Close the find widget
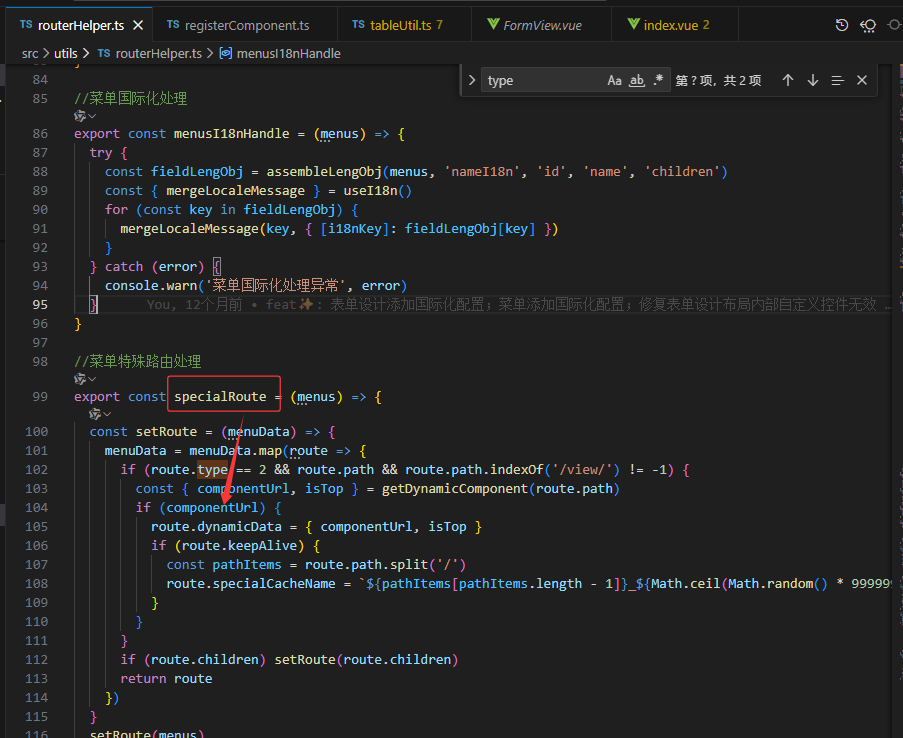This screenshot has height=738, width=903. coord(862,80)
